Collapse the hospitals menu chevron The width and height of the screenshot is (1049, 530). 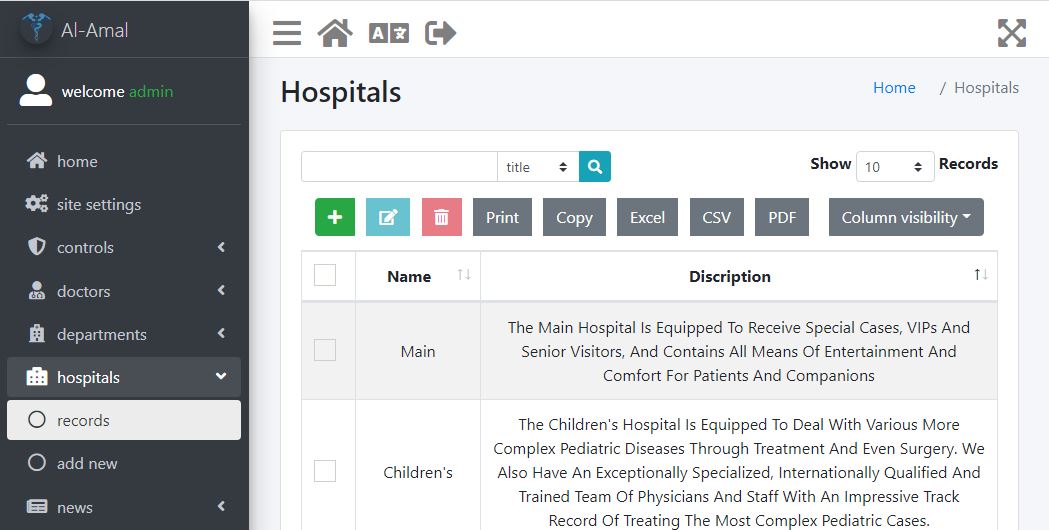pos(221,377)
